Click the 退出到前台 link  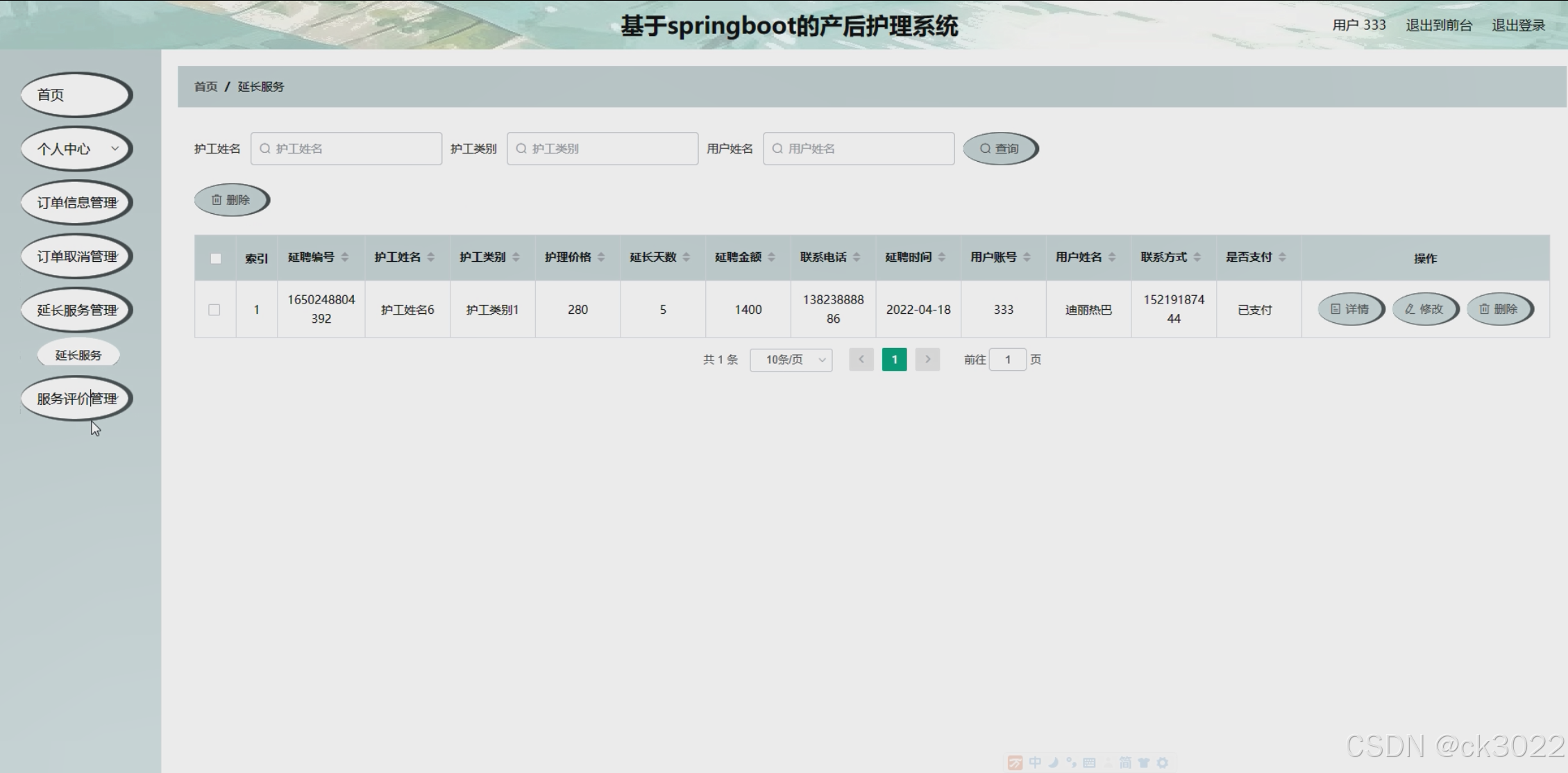click(x=1438, y=26)
